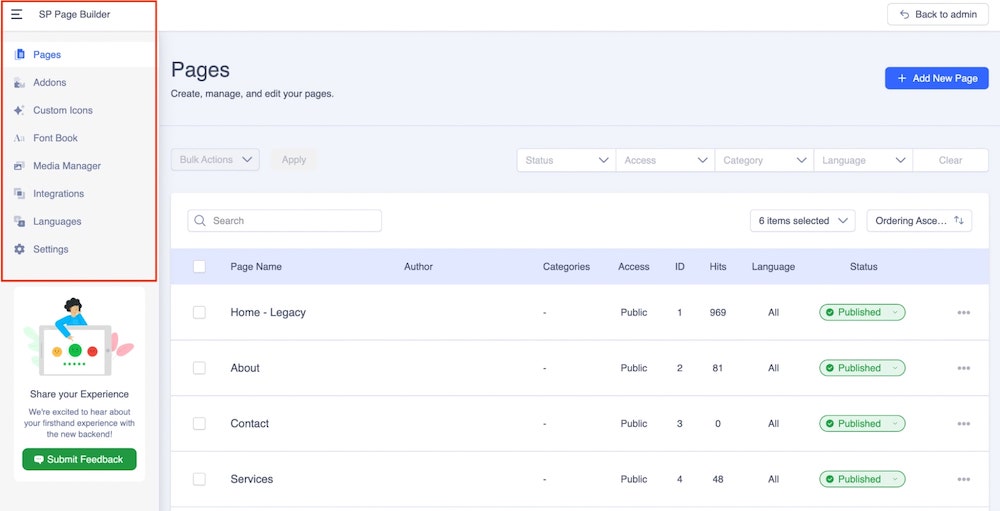Open Custom Icons in the sidebar
Screen dimensions: 1000x511
click(x=20, y=111)
